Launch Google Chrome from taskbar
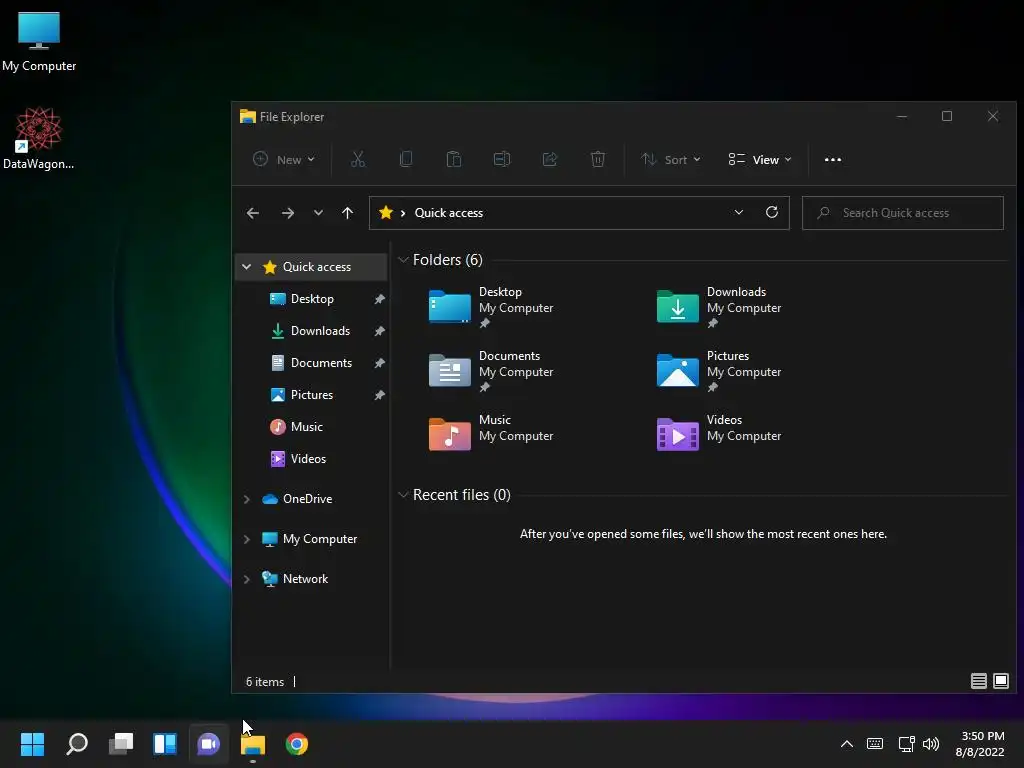 coord(296,744)
